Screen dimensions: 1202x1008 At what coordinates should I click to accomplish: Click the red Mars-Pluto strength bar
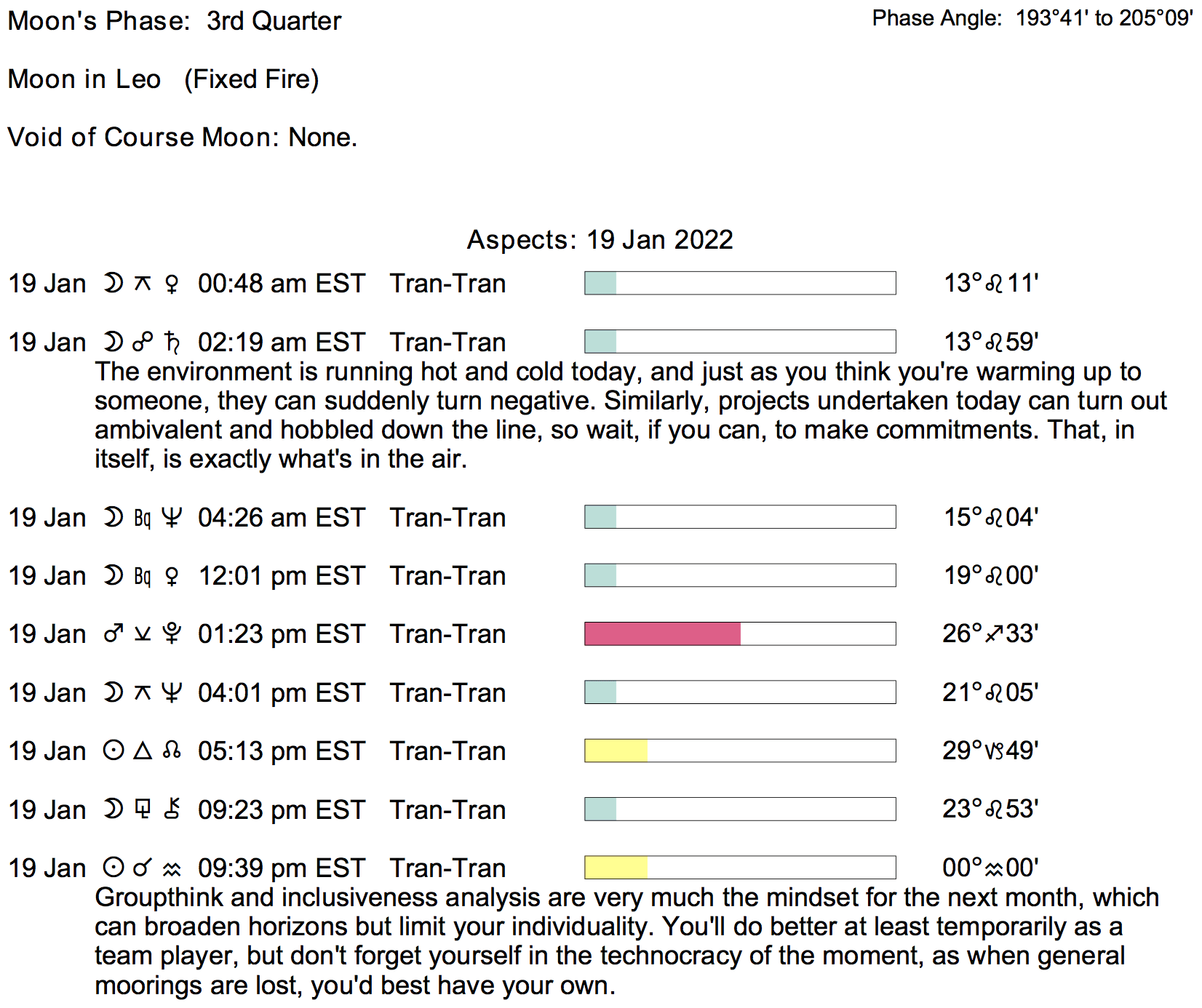[x=662, y=633]
